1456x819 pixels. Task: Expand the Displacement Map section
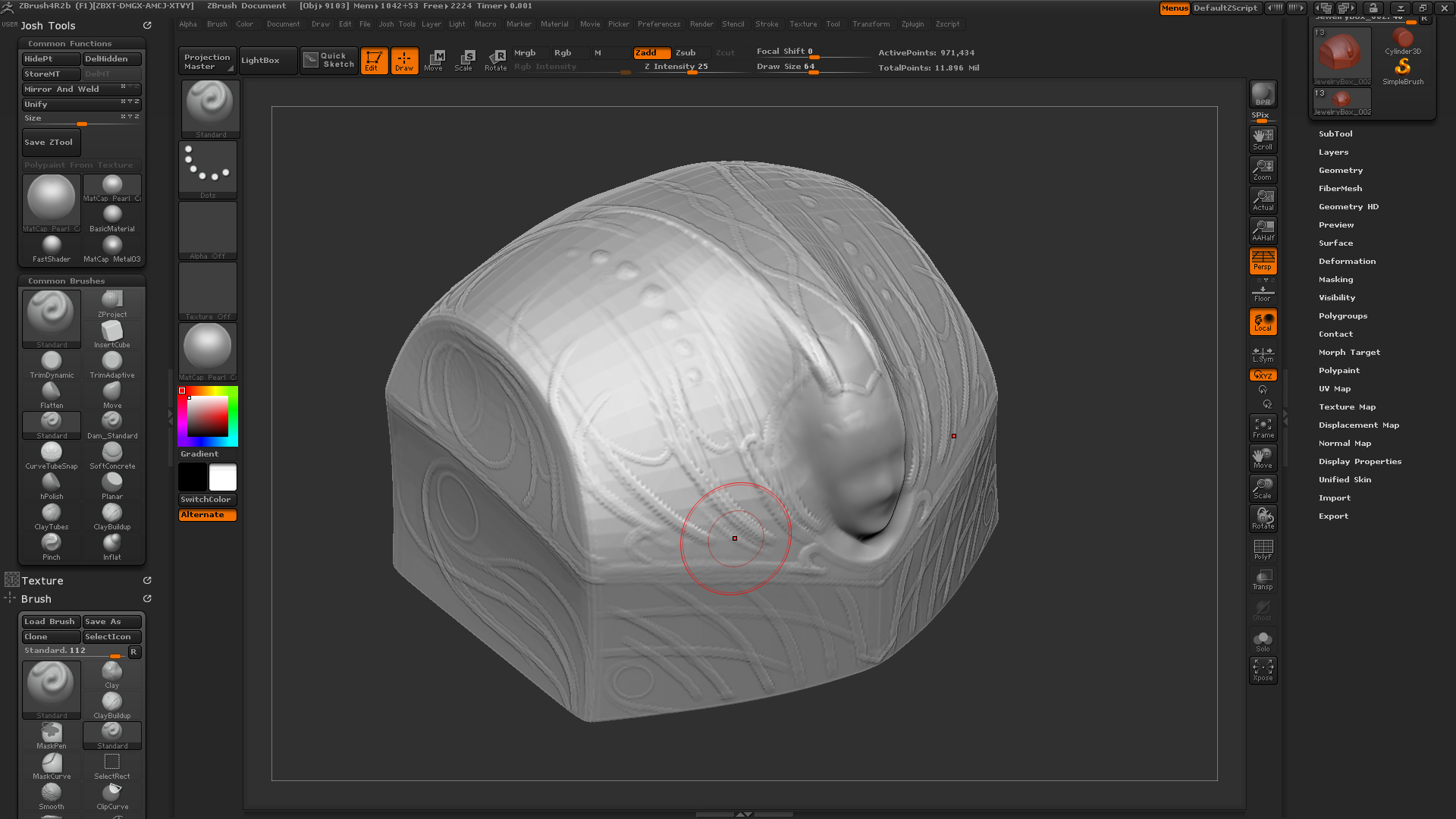tap(1358, 425)
